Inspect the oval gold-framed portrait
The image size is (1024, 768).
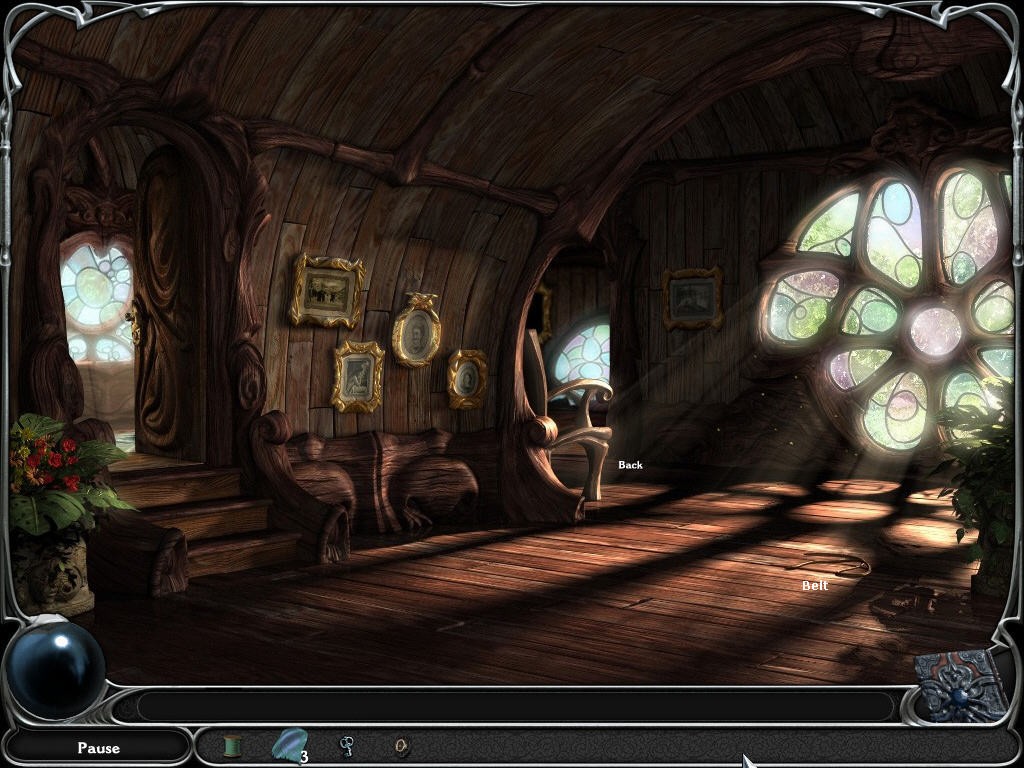[x=416, y=333]
